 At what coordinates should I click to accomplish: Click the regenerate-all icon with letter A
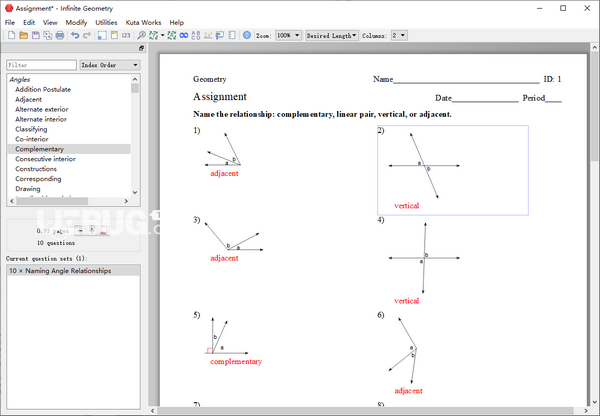tap(172, 36)
